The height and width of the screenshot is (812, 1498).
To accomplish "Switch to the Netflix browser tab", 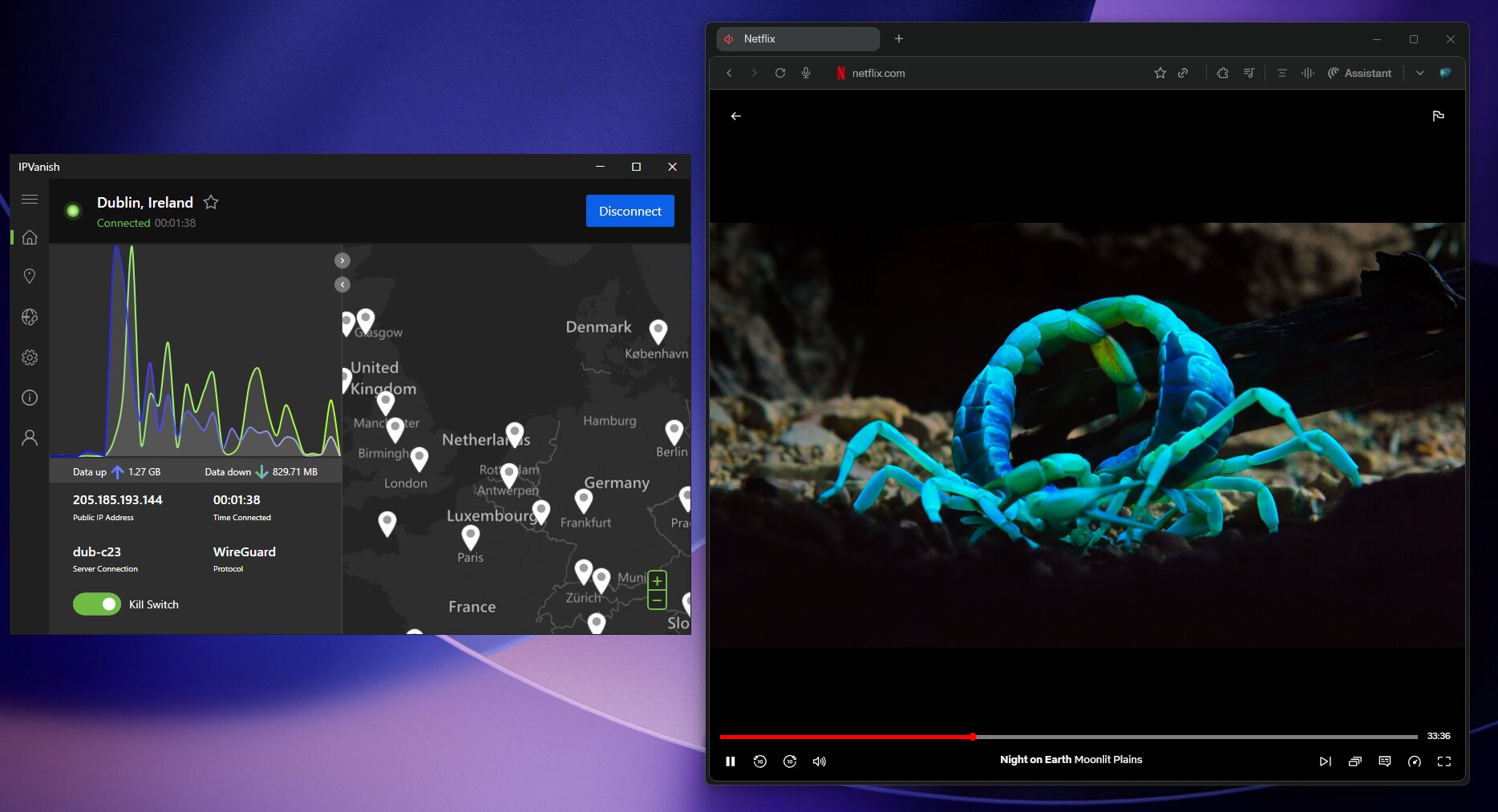I will coord(798,38).
